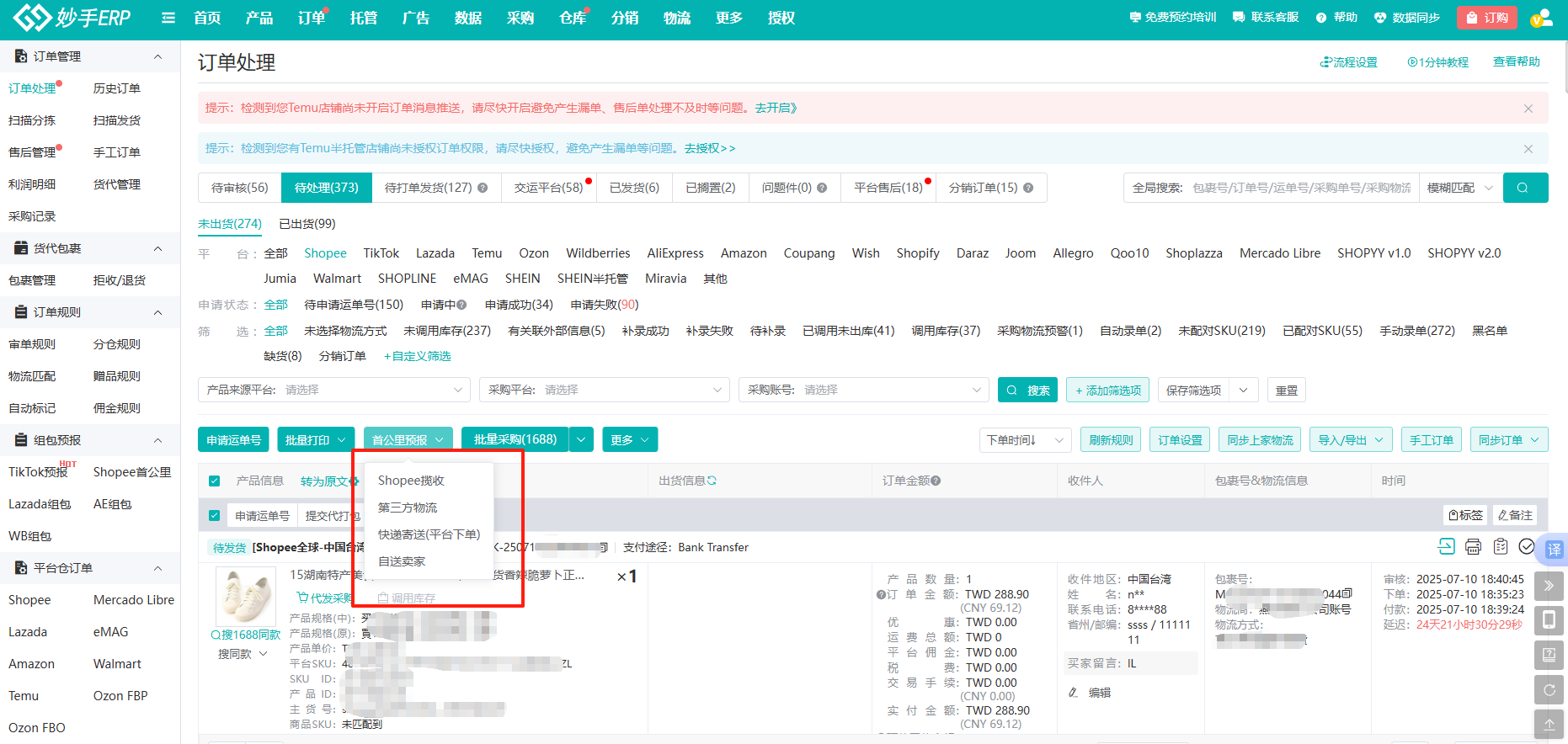Image resolution: width=1568 pixels, height=744 pixels.
Task: Open the 更多 actions dropdown button
Action: tap(630, 440)
